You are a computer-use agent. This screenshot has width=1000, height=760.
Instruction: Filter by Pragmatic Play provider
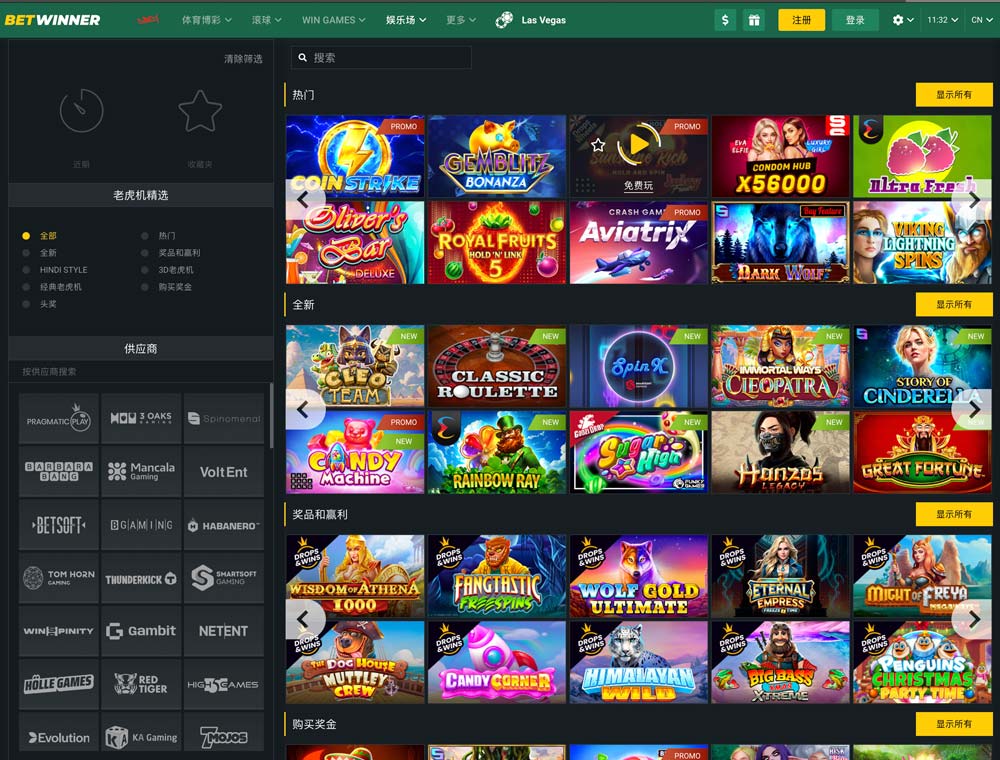click(59, 419)
